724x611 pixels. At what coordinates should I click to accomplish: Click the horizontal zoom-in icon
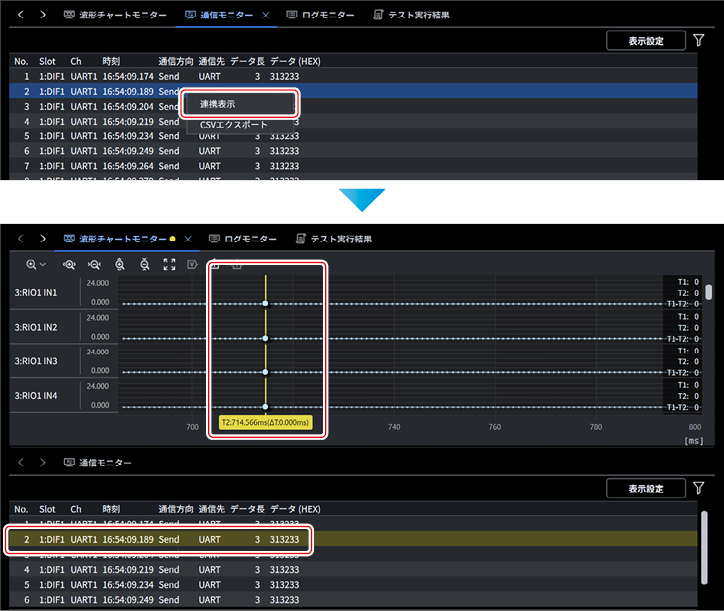(69, 265)
